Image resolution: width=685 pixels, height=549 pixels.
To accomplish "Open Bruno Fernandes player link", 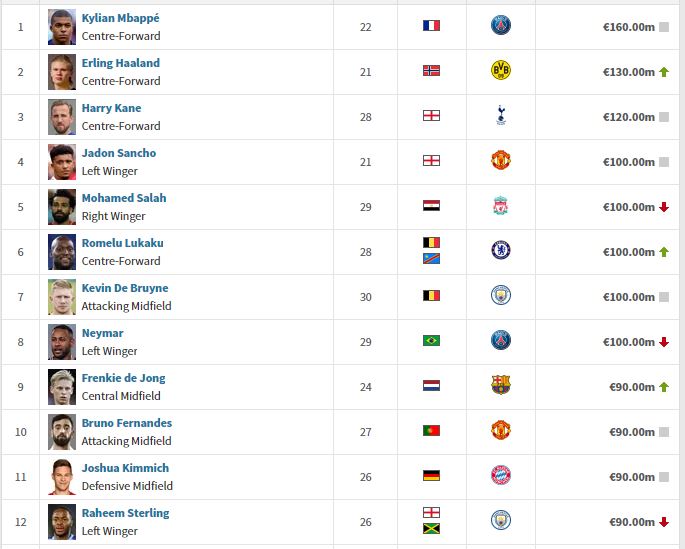I will click(x=127, y=423).
